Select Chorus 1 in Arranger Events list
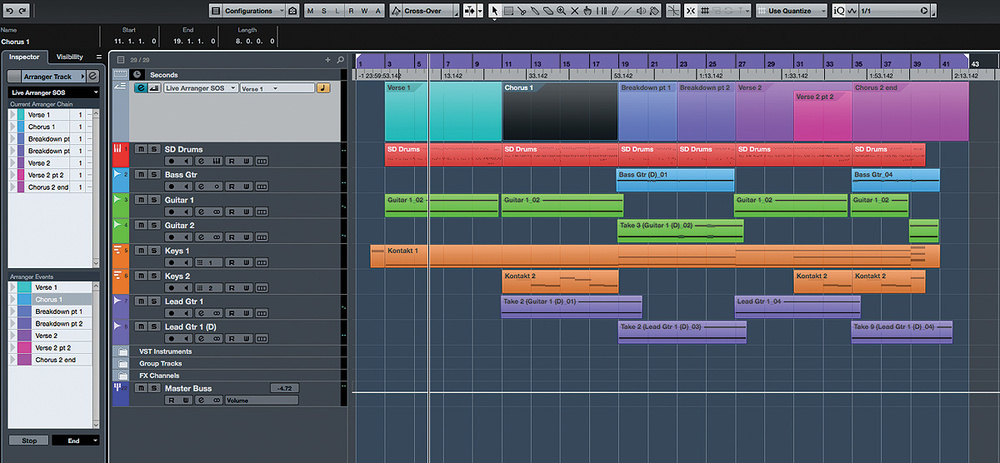1000x463 pixels. [49, 299]
